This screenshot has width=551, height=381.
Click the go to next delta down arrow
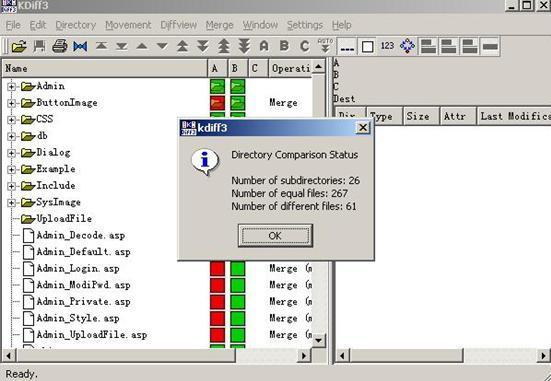[x=162, y=46]
